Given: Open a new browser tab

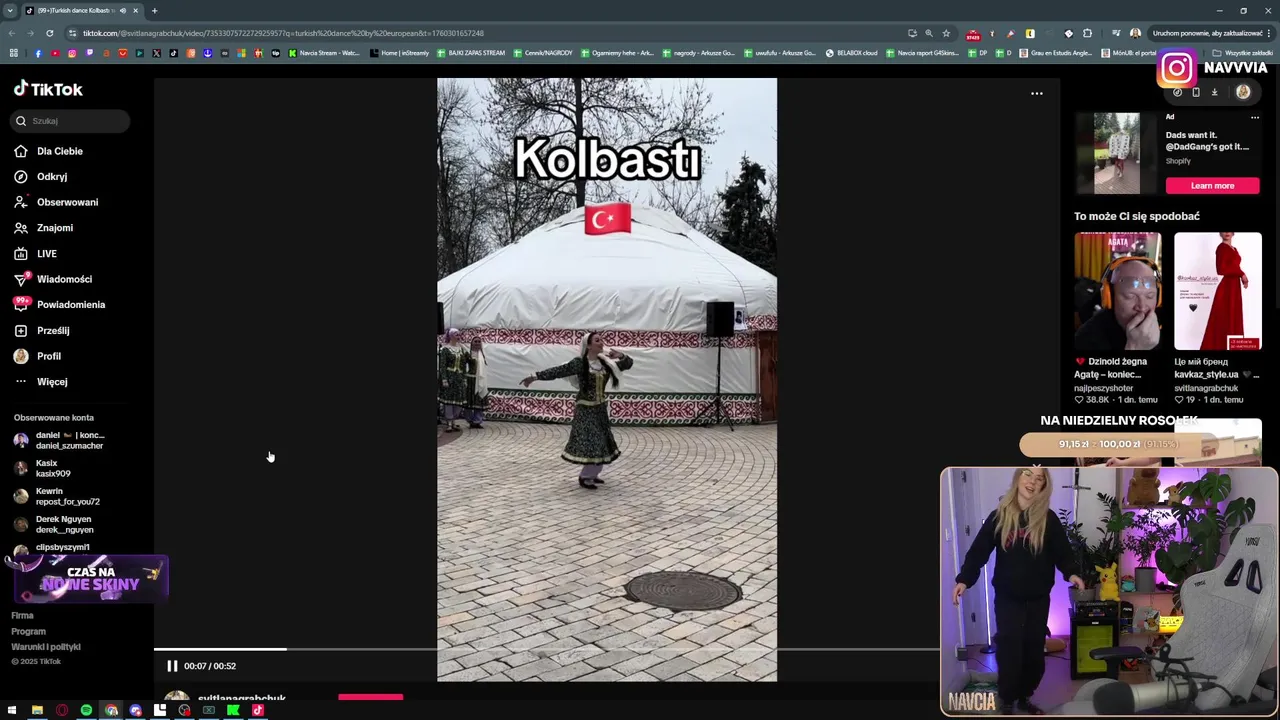Looking at the screenshot, I should point(154,11).
